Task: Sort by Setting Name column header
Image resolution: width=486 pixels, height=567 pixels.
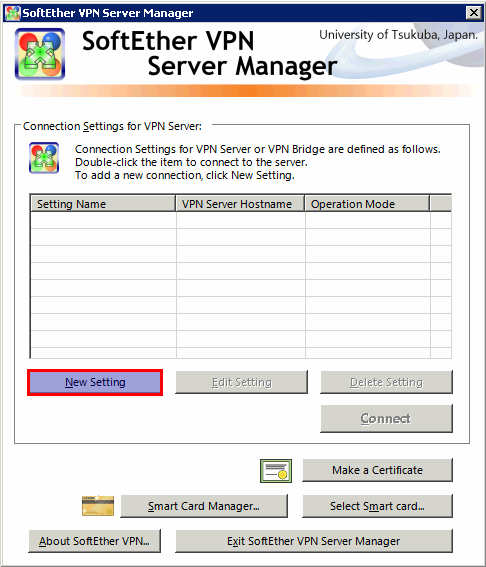Action: [103, 204]
